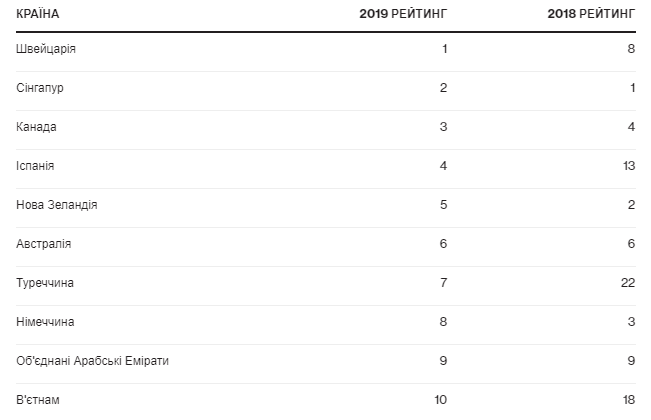This screenshot has width=651, height=420.
Task: Select Туреччина's 2018 rating value 22
Action: 627,283
